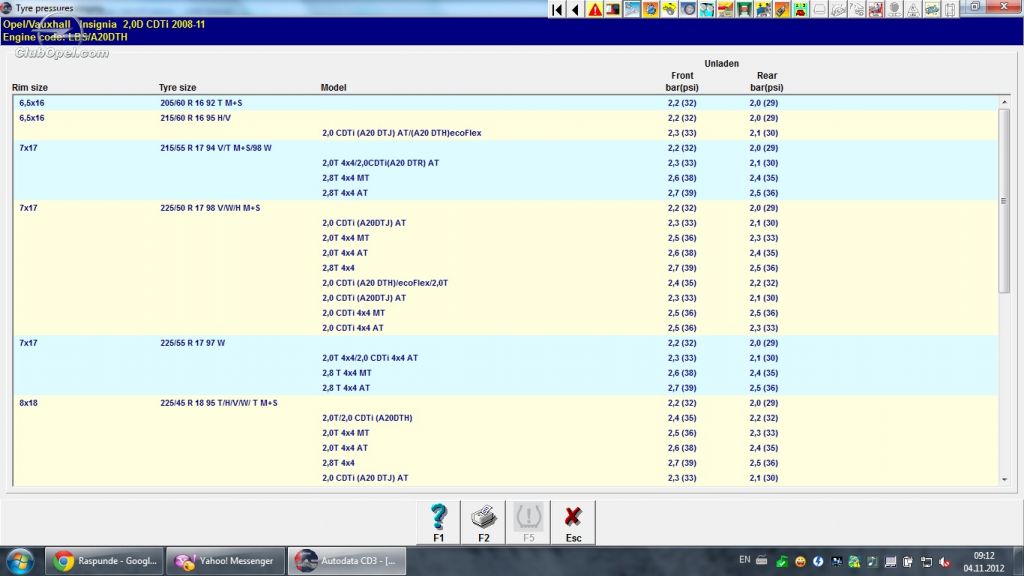Click model '2,0T 4x4/2,0CDTi(A20 DTR) AT'
Screen dimensions: 1024x576
(x=380, y=163)
